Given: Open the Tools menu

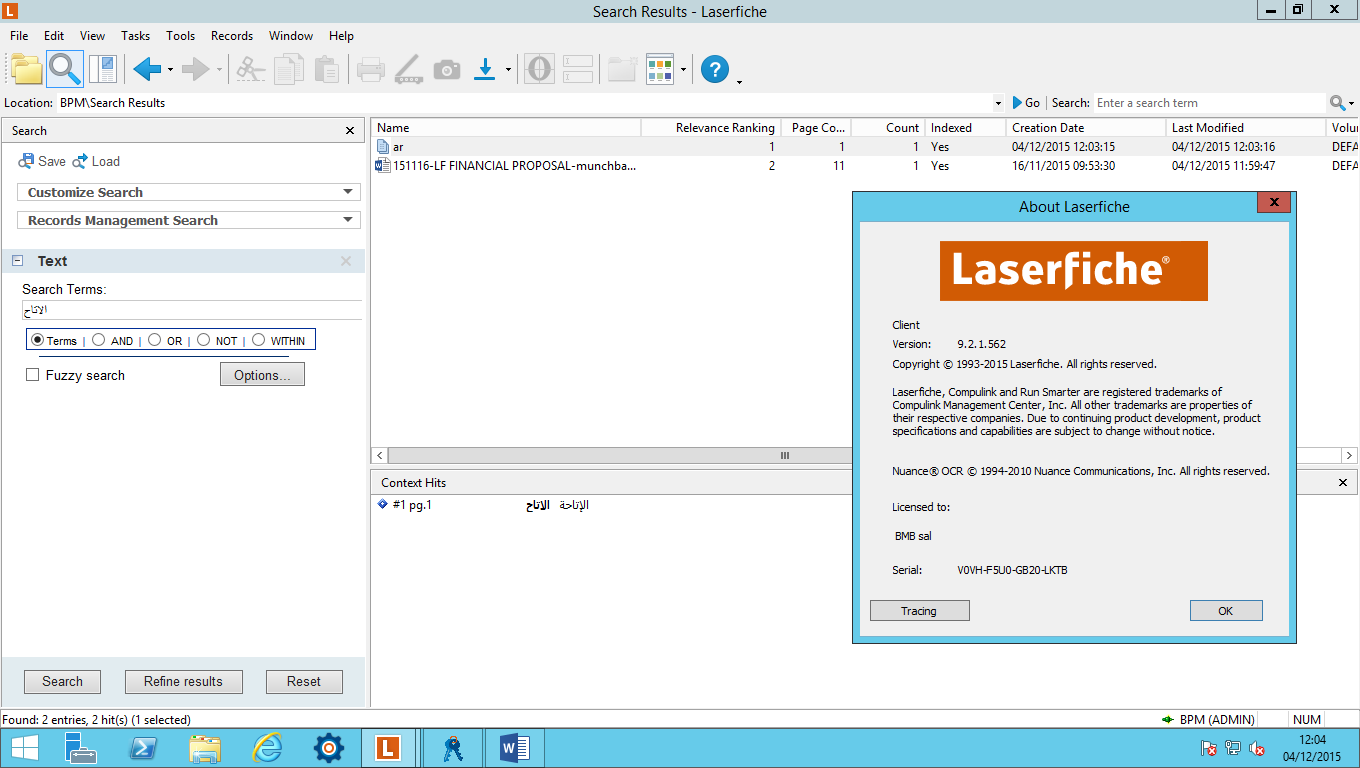Looking at the screenshot, I should coord(180,35).
